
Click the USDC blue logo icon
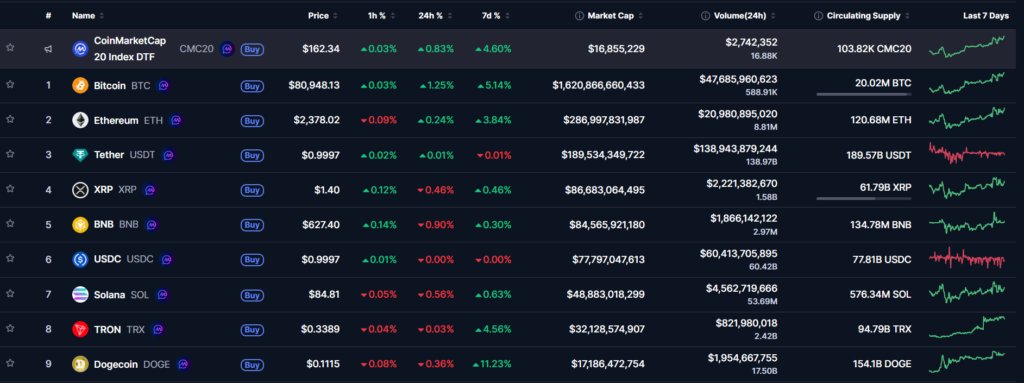point(80,259)
